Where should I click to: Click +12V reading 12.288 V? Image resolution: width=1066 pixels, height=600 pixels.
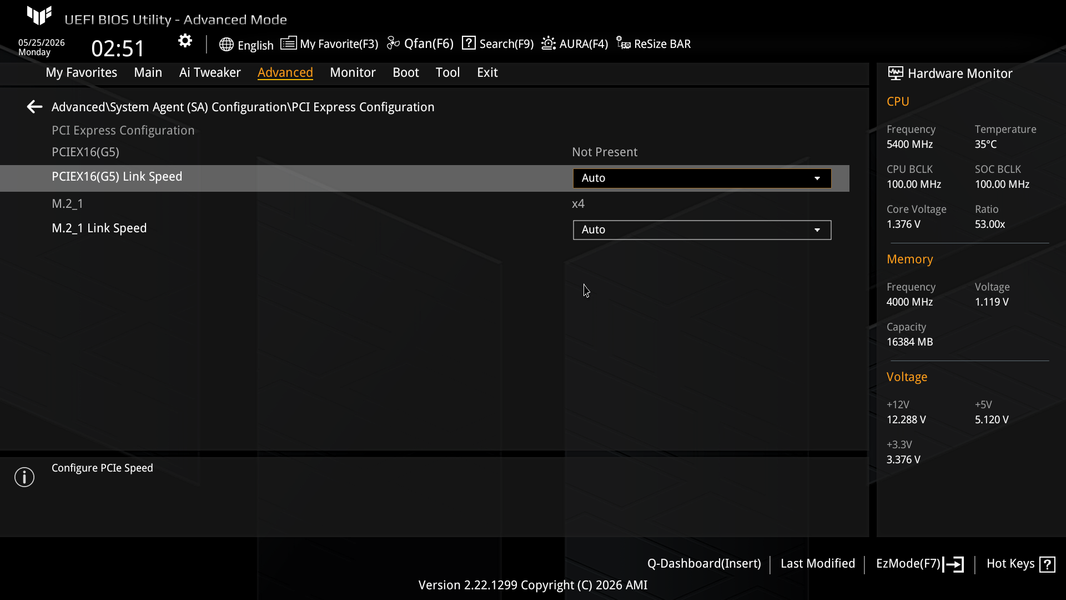coord(906,420)
